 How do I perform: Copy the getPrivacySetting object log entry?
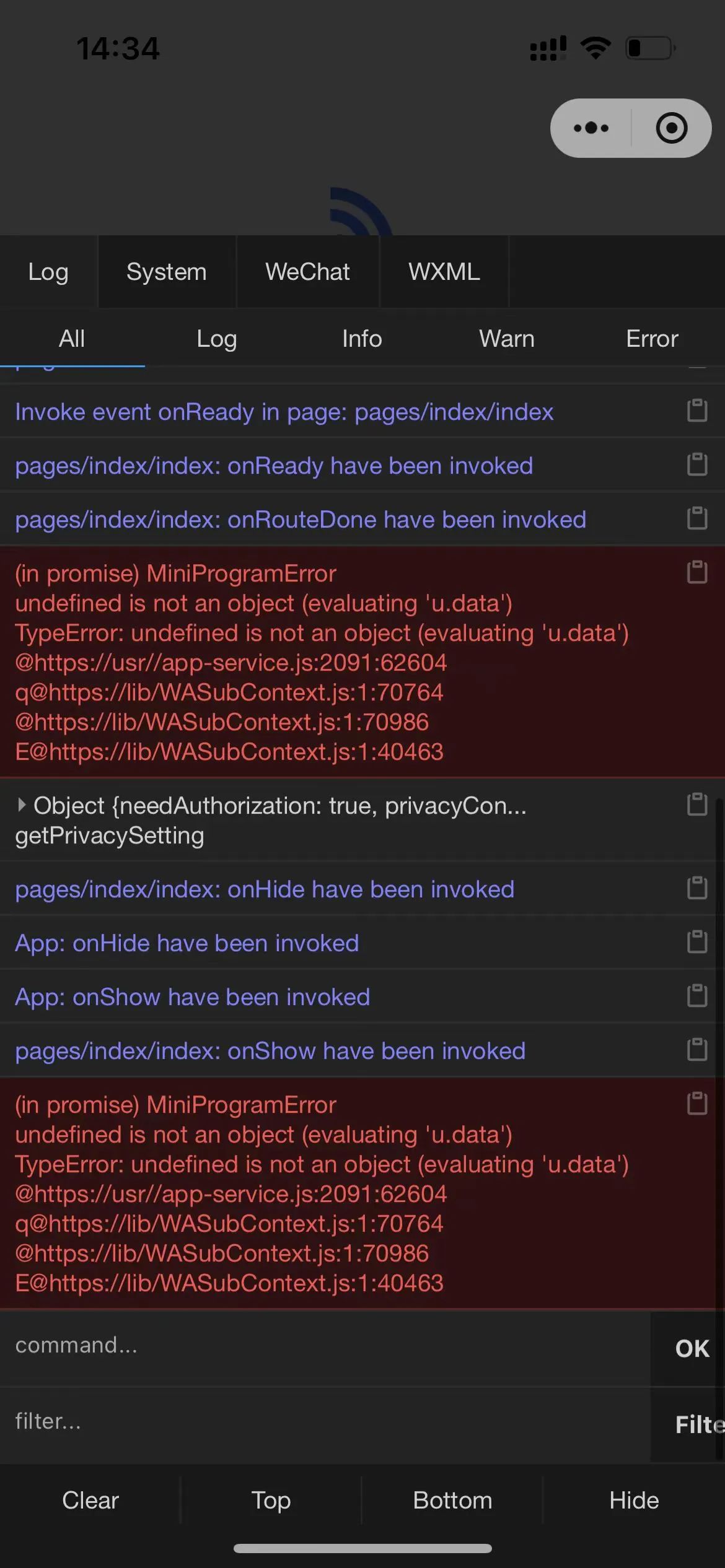pyautogui.click(x=697, y=804)
